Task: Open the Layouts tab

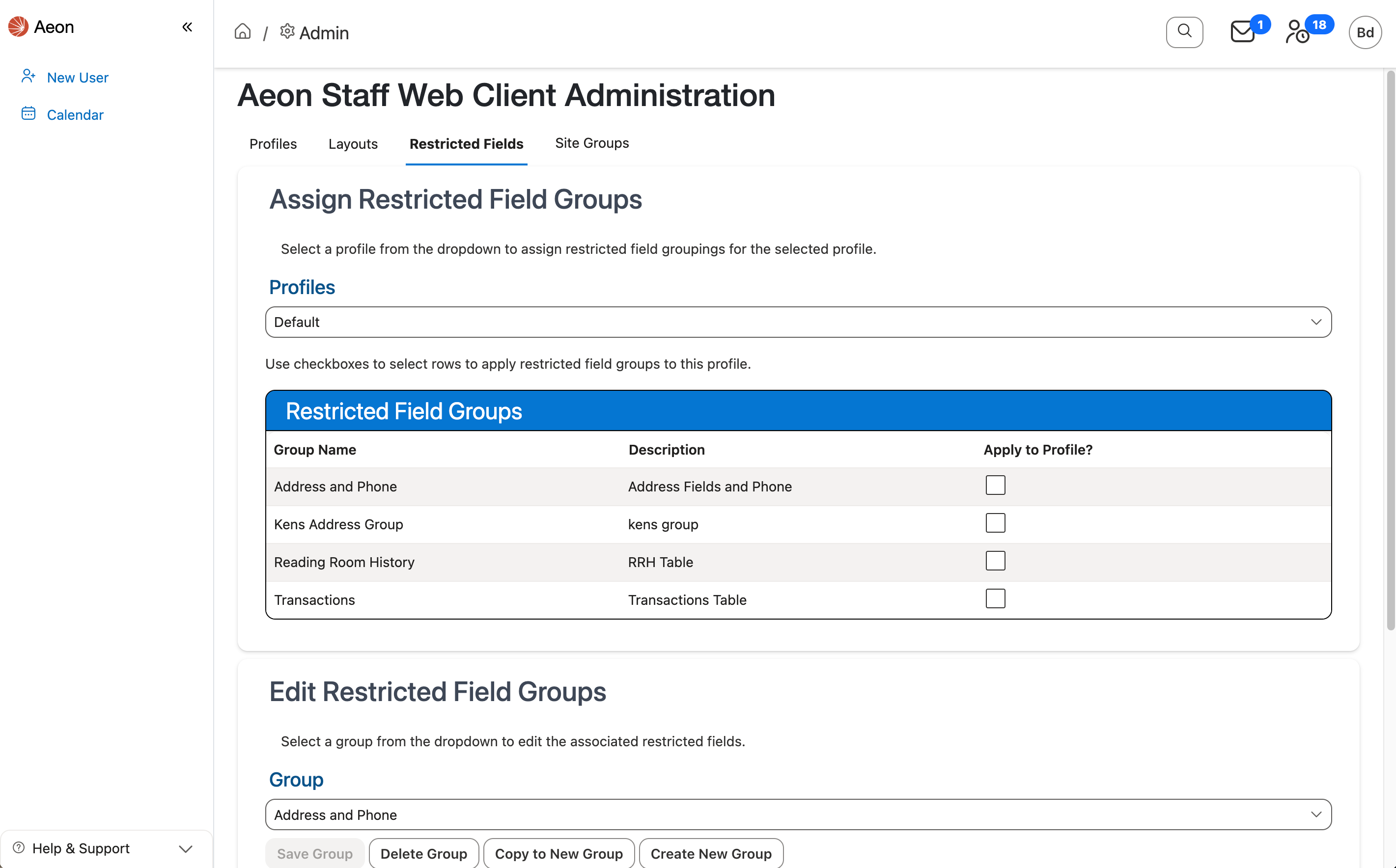Action: tap(353, 144)
